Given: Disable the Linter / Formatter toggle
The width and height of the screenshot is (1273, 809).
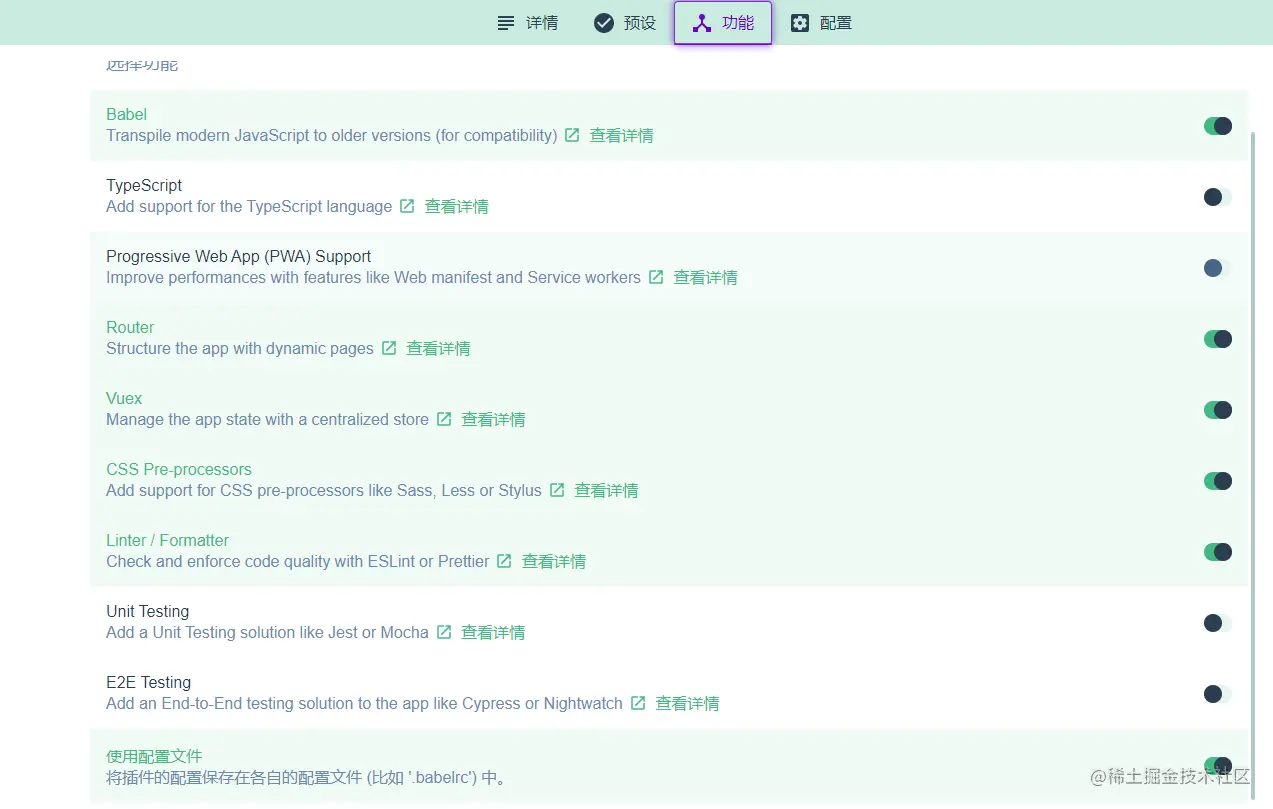Looking at the screenshot, I should [1217, 552].
